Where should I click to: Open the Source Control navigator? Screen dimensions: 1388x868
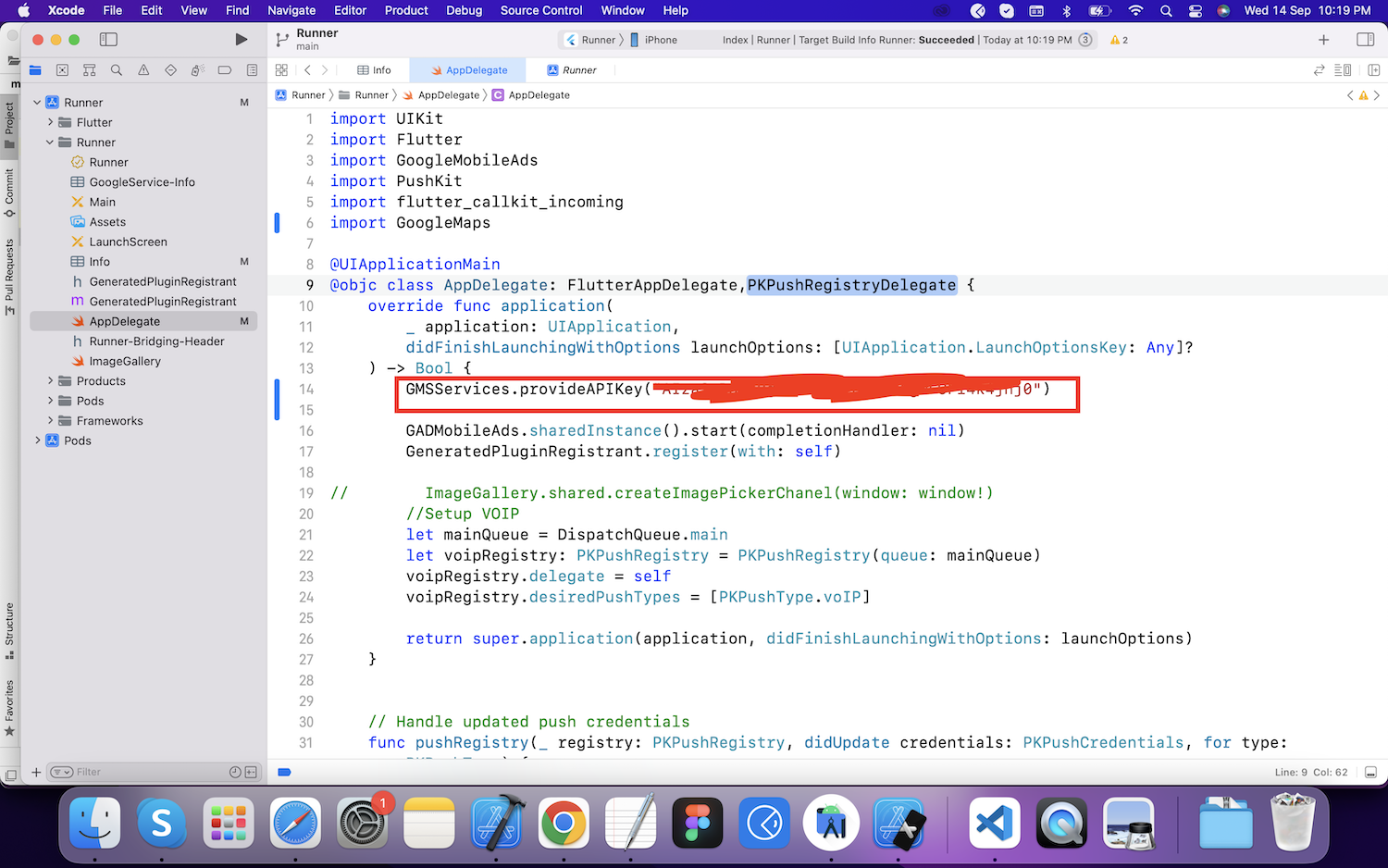tap(62, 70)
